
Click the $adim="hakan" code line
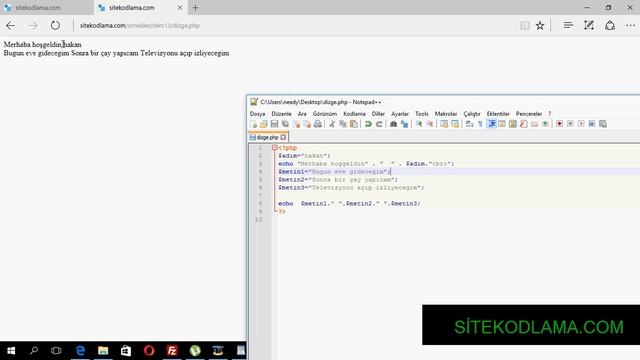tap(304, 156)
